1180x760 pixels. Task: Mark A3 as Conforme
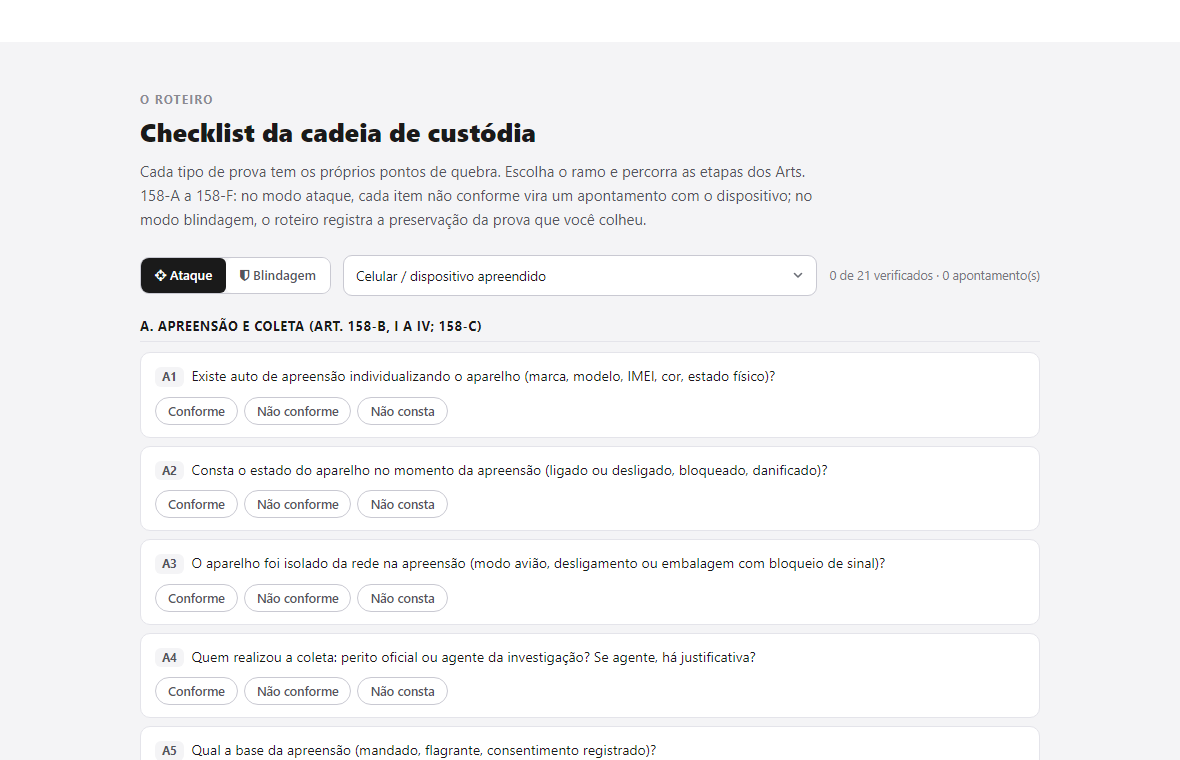pyautogui.click(x=196, y=598)
